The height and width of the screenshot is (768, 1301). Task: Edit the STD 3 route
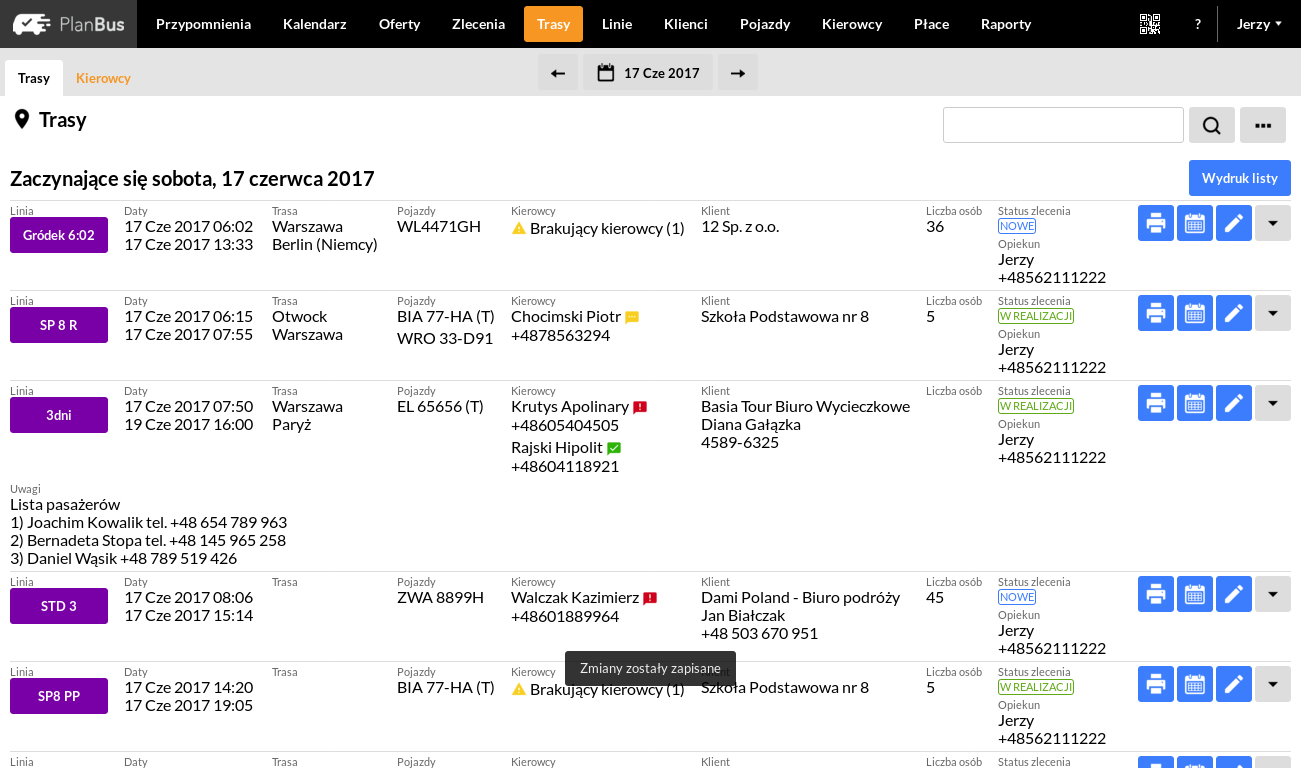coord(1234,594)
